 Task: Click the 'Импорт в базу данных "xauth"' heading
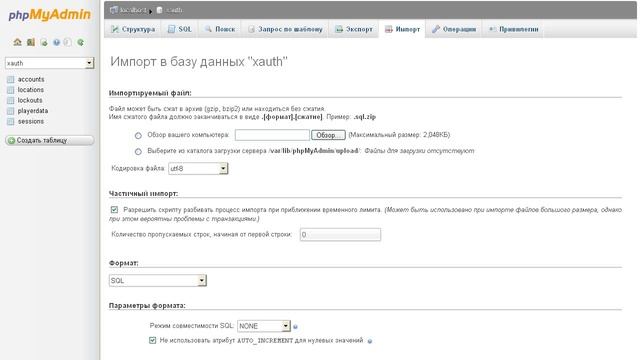(x=199, y=62)
